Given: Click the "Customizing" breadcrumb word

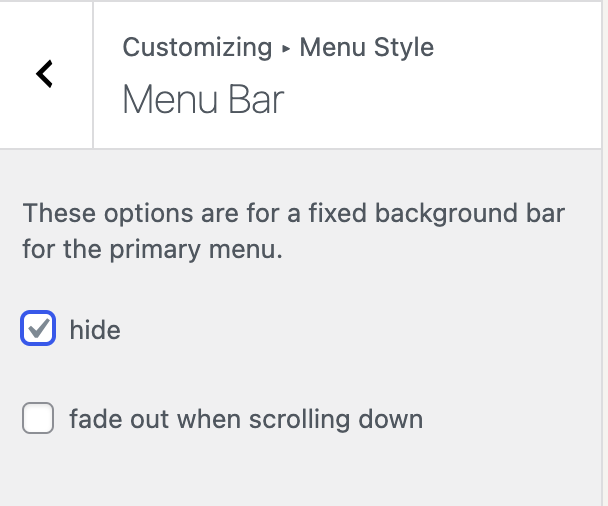Looking at the screenshot, I should coord(197,47).
